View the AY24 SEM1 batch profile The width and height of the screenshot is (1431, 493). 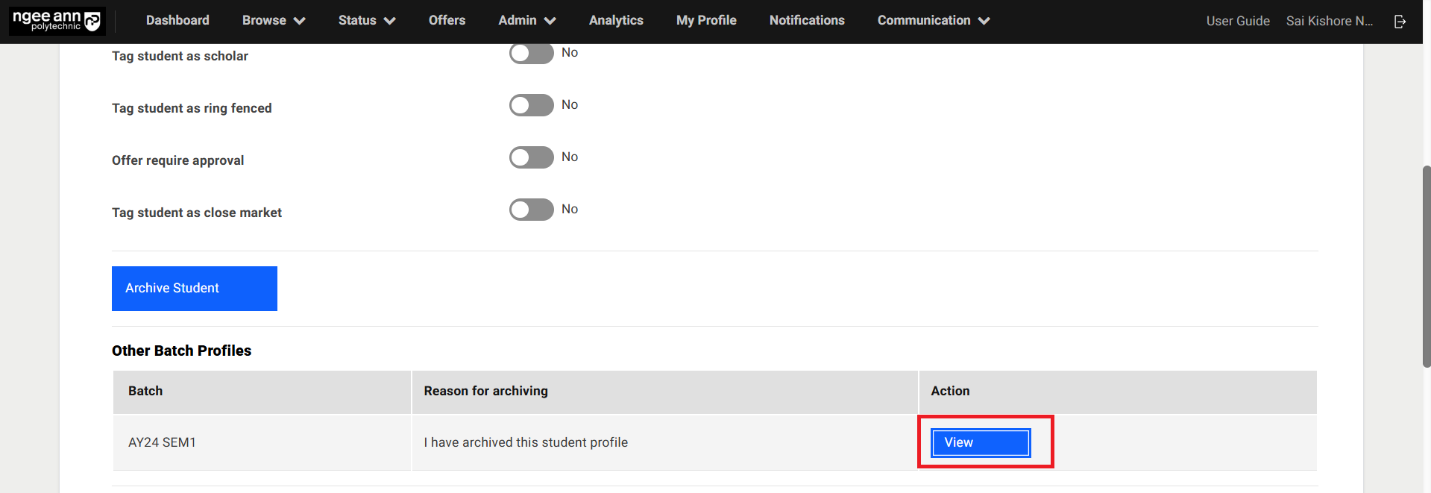click(980, 443)
